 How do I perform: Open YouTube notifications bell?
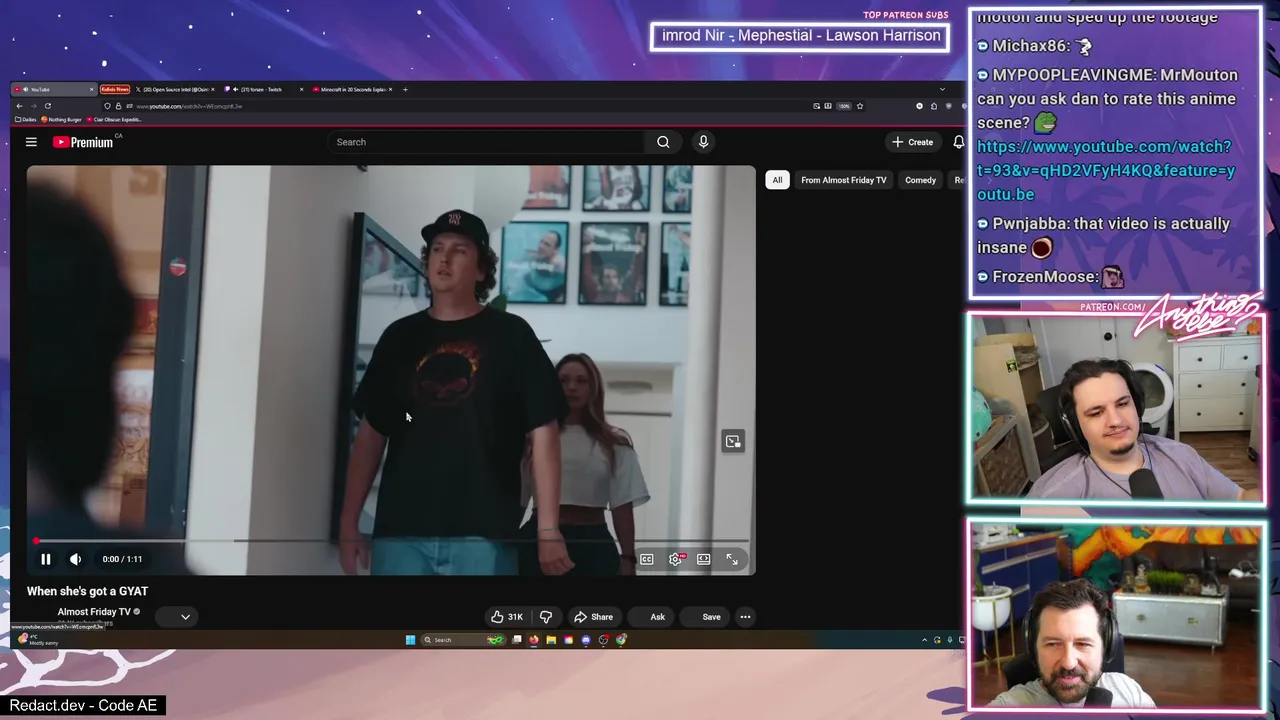pyautogui.click(x=958, y=142)
